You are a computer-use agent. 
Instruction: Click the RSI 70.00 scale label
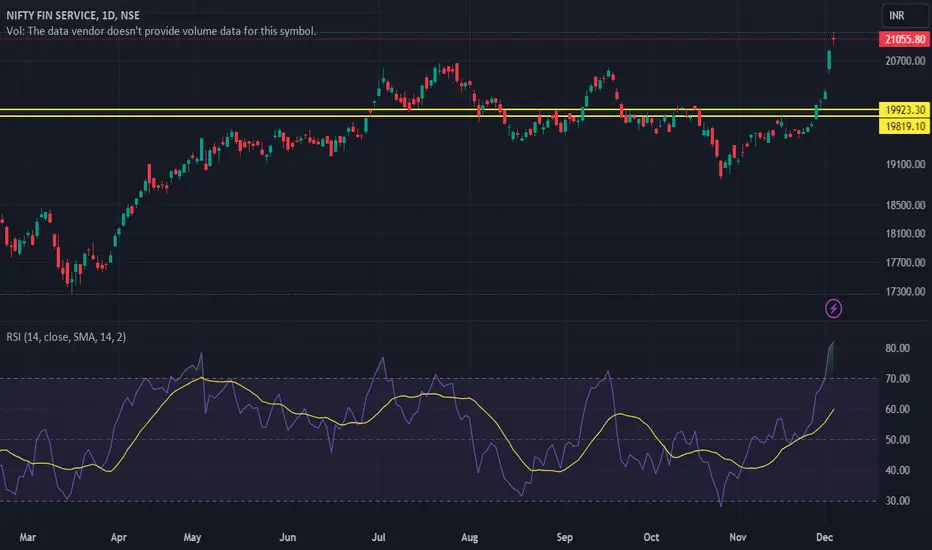pos(898,379)
